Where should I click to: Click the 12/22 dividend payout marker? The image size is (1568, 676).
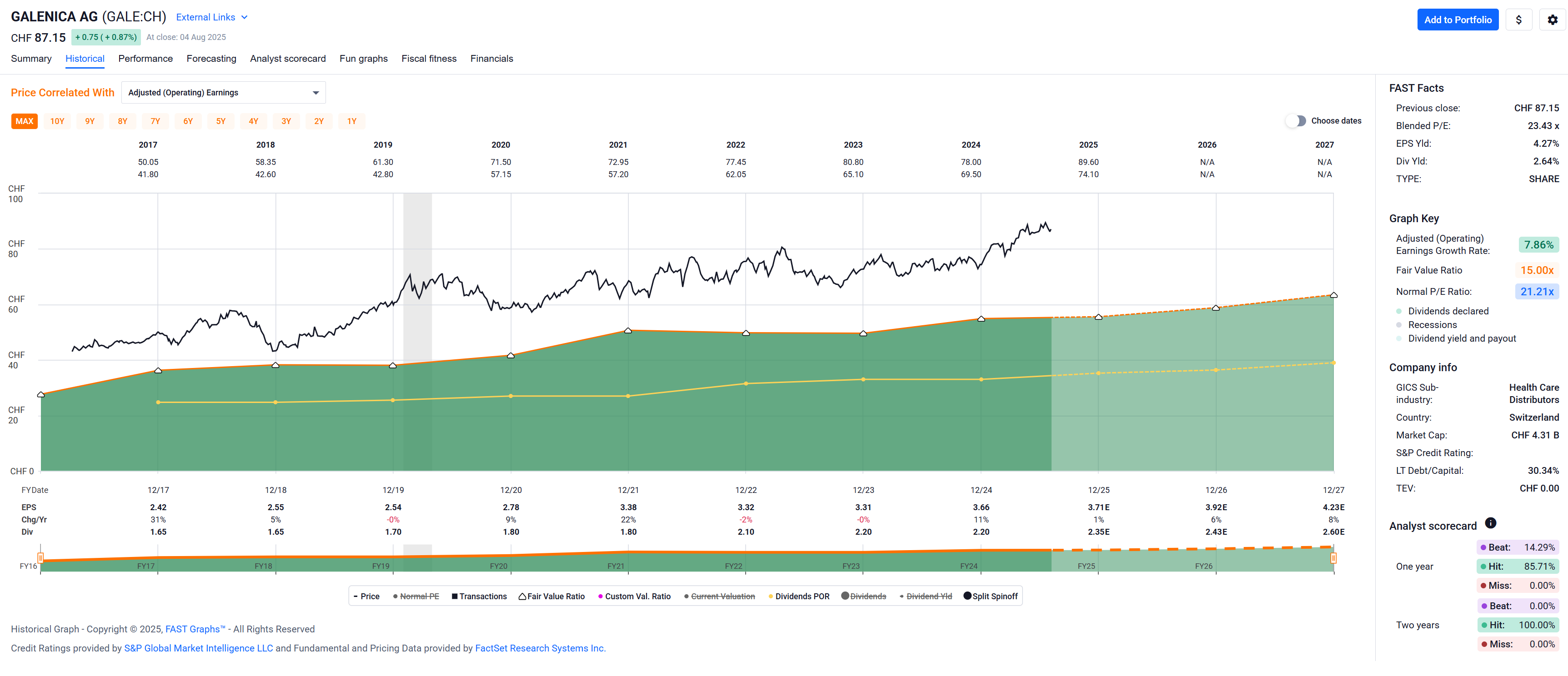point(746,383)
